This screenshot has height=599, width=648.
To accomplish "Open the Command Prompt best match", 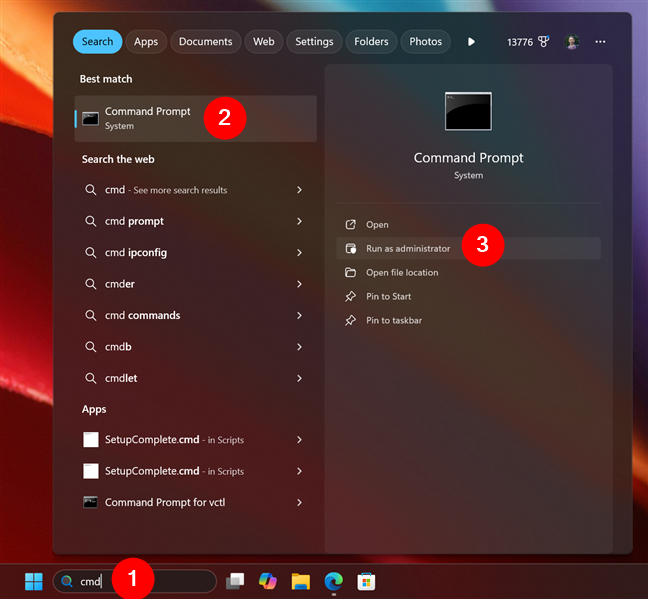I will tap(148, 118).
